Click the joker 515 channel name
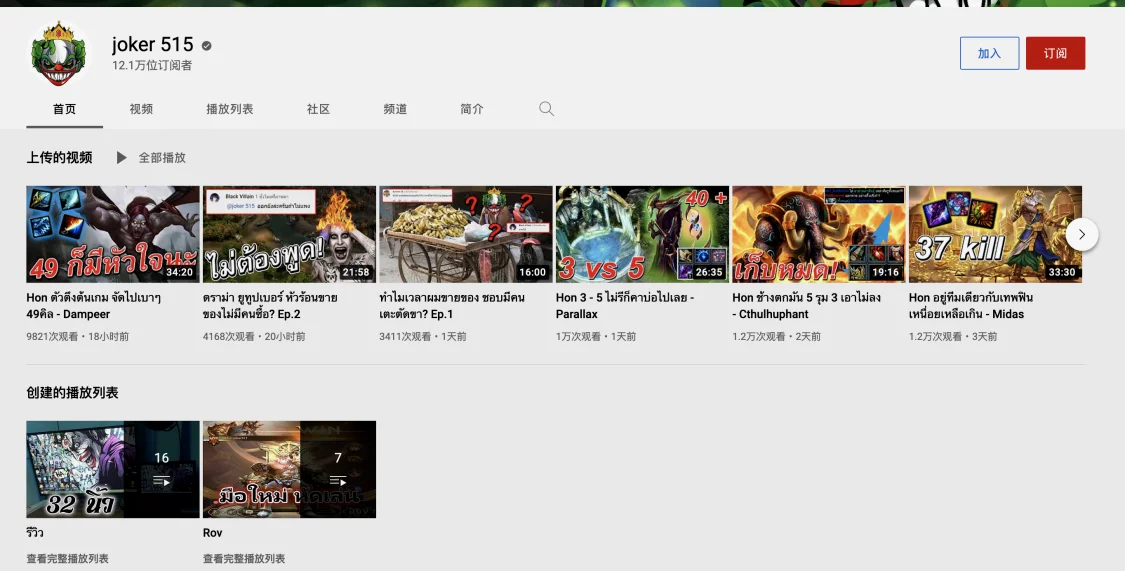This screenshot has width=1125, height=571. [153, 44]
